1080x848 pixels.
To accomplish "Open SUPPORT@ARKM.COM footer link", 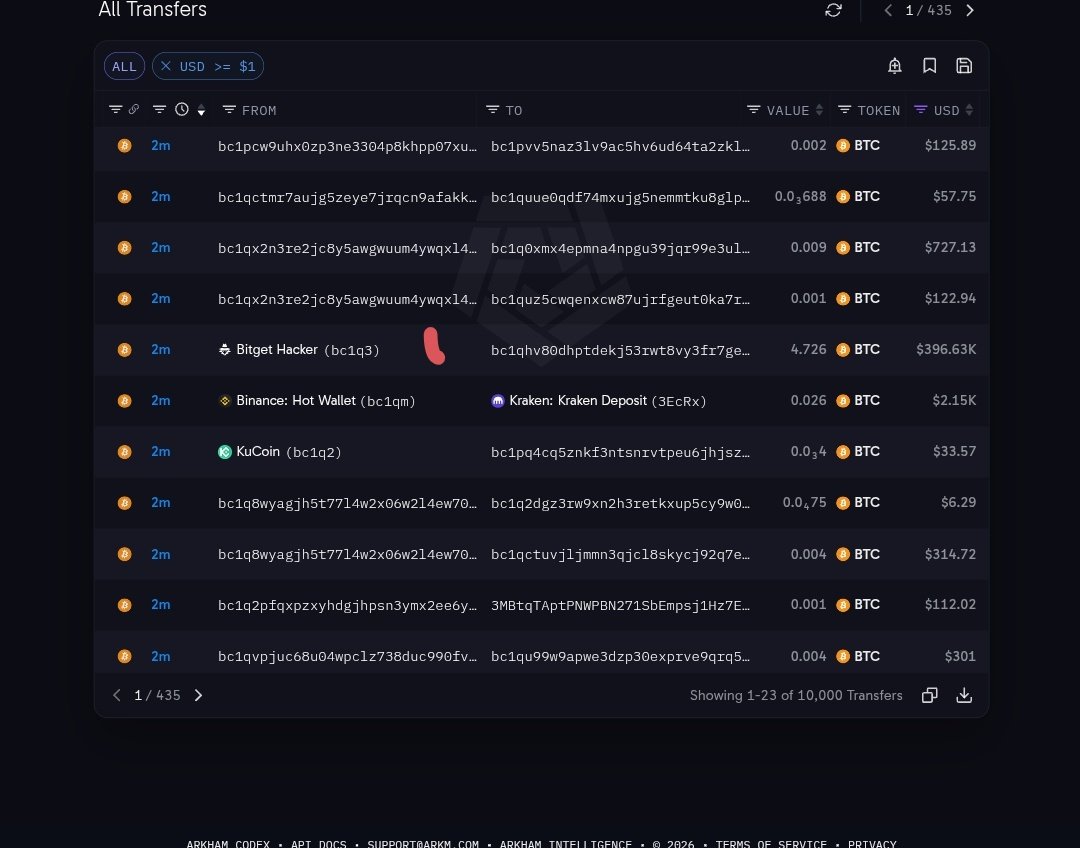I will [423, 843].
